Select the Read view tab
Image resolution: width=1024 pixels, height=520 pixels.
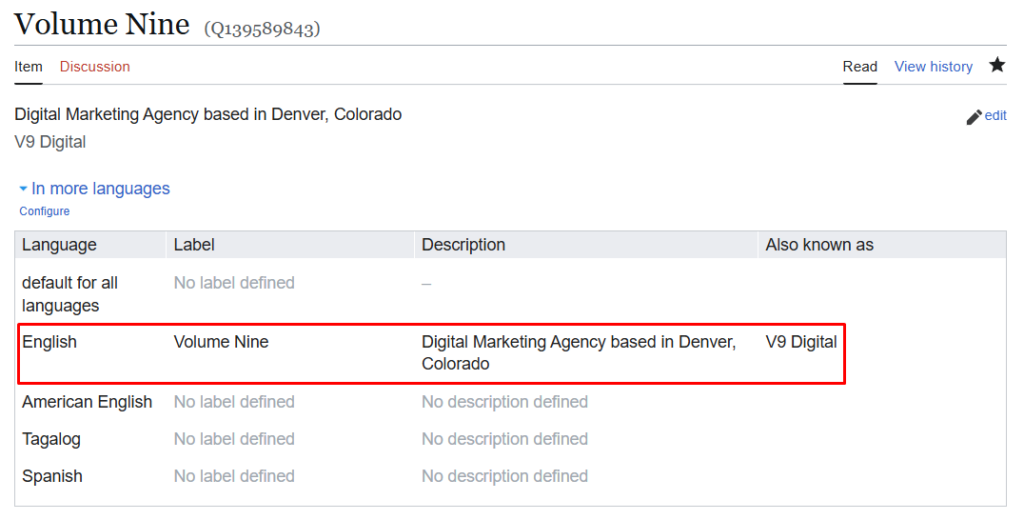tap(860, 66)
